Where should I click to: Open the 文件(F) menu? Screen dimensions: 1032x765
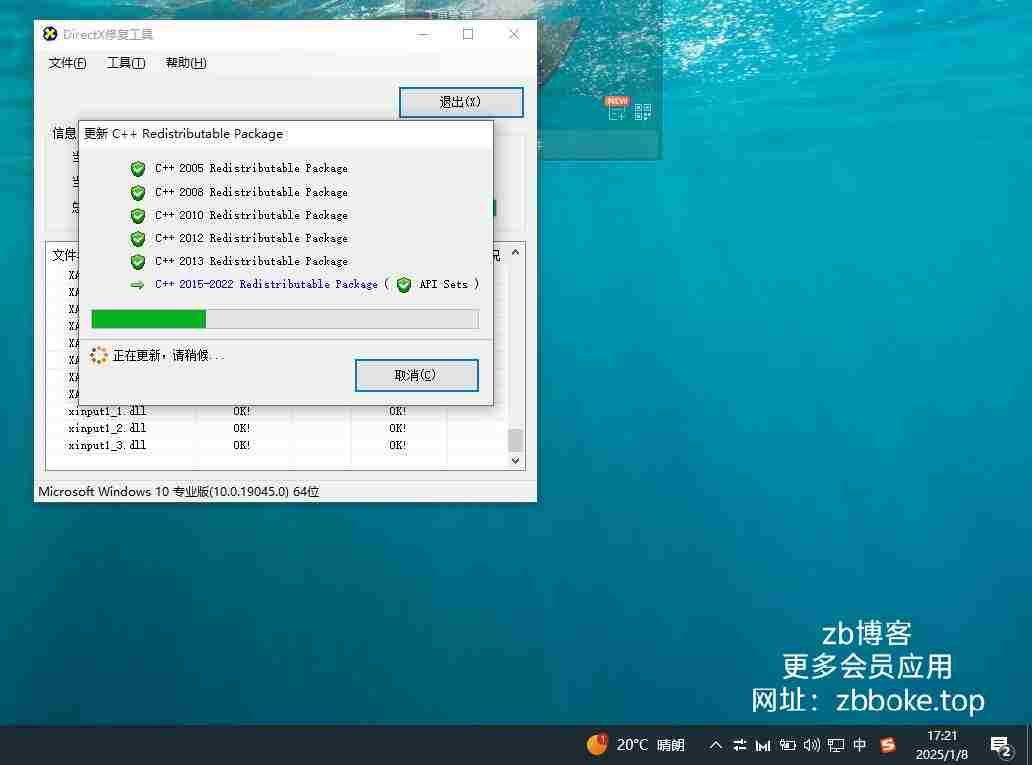coord(67,63)
